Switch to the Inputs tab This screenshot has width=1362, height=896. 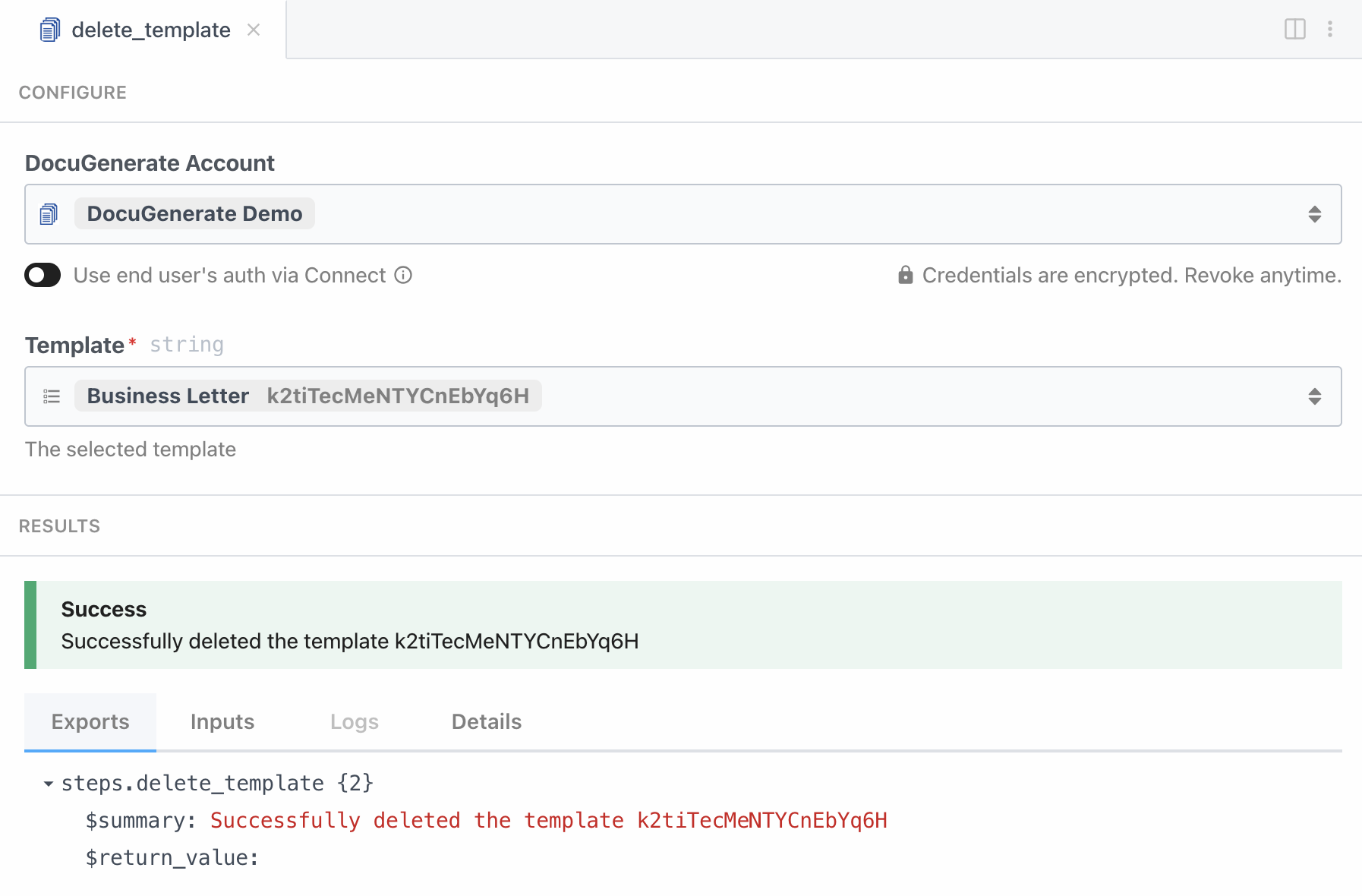point(222,721)
